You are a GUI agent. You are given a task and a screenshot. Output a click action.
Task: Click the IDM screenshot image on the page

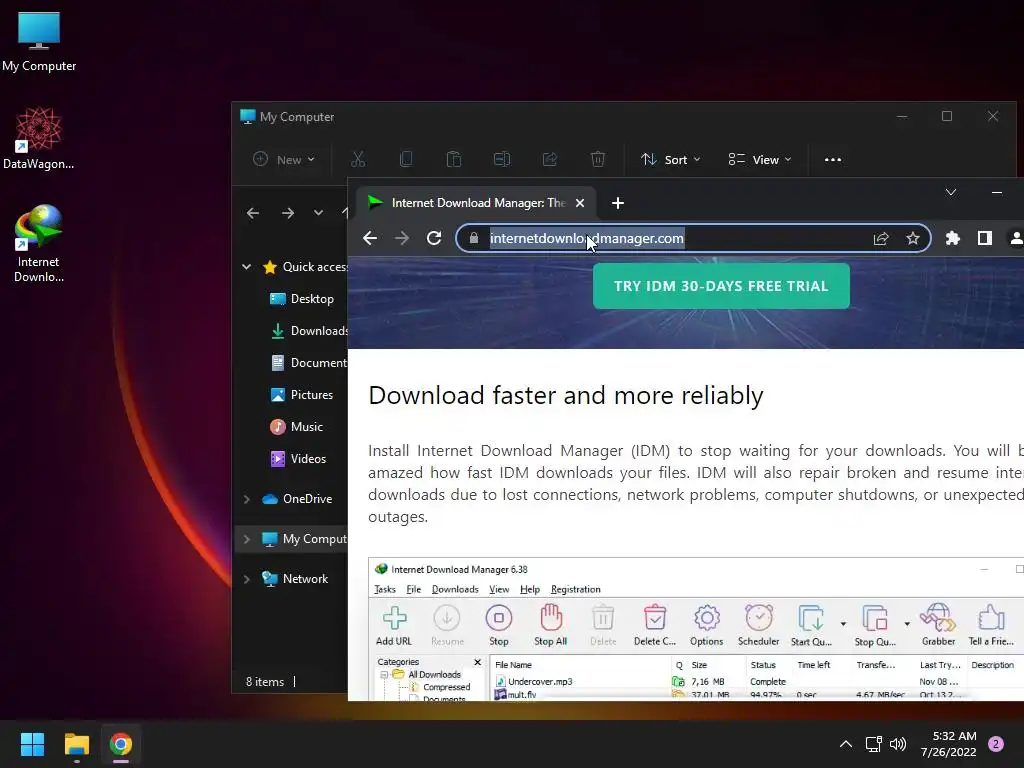(x=696, y=629)
